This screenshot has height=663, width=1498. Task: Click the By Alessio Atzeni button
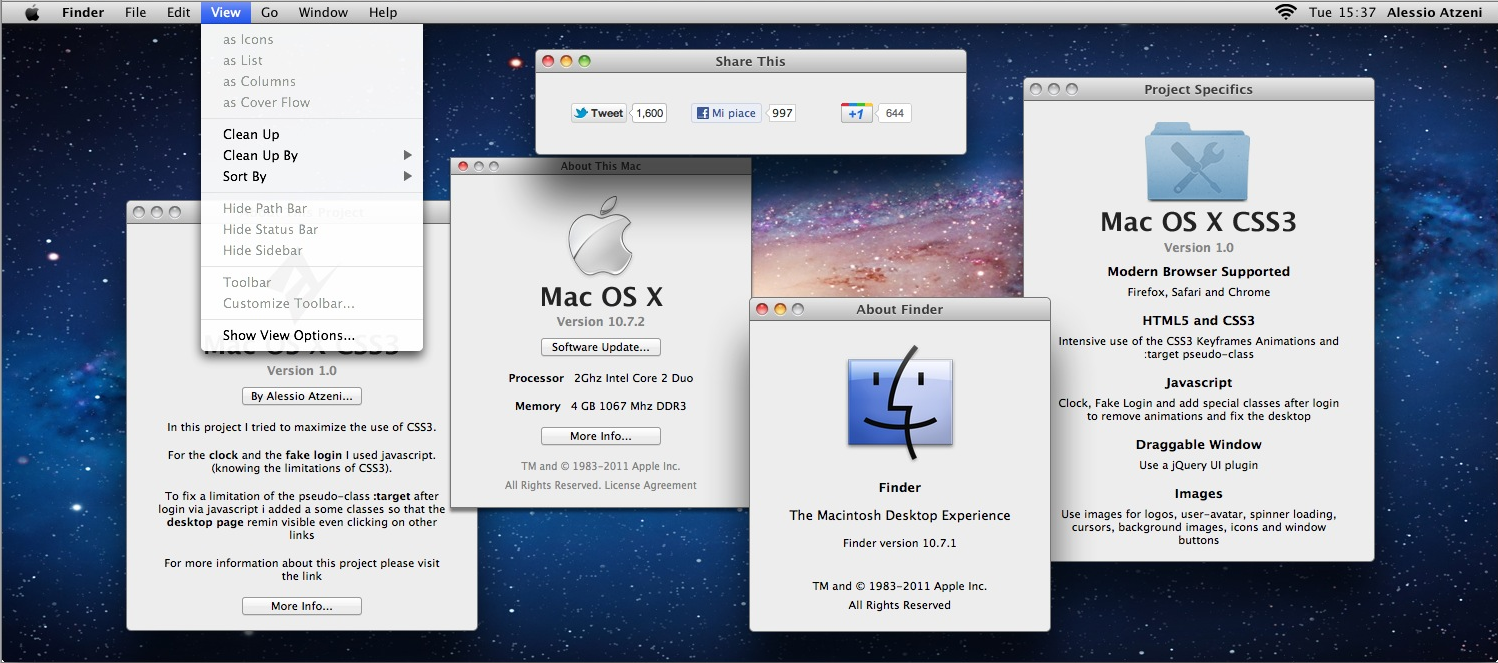(x=301, y=396)
